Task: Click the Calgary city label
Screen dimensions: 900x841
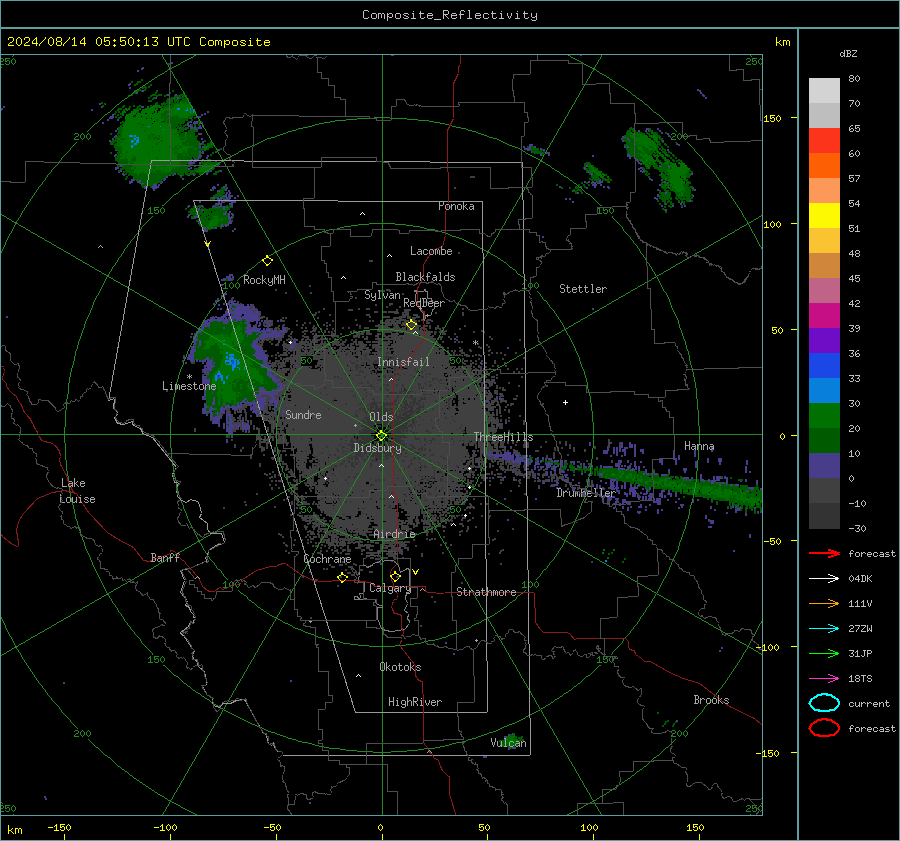Action: (x=390, y=588)
